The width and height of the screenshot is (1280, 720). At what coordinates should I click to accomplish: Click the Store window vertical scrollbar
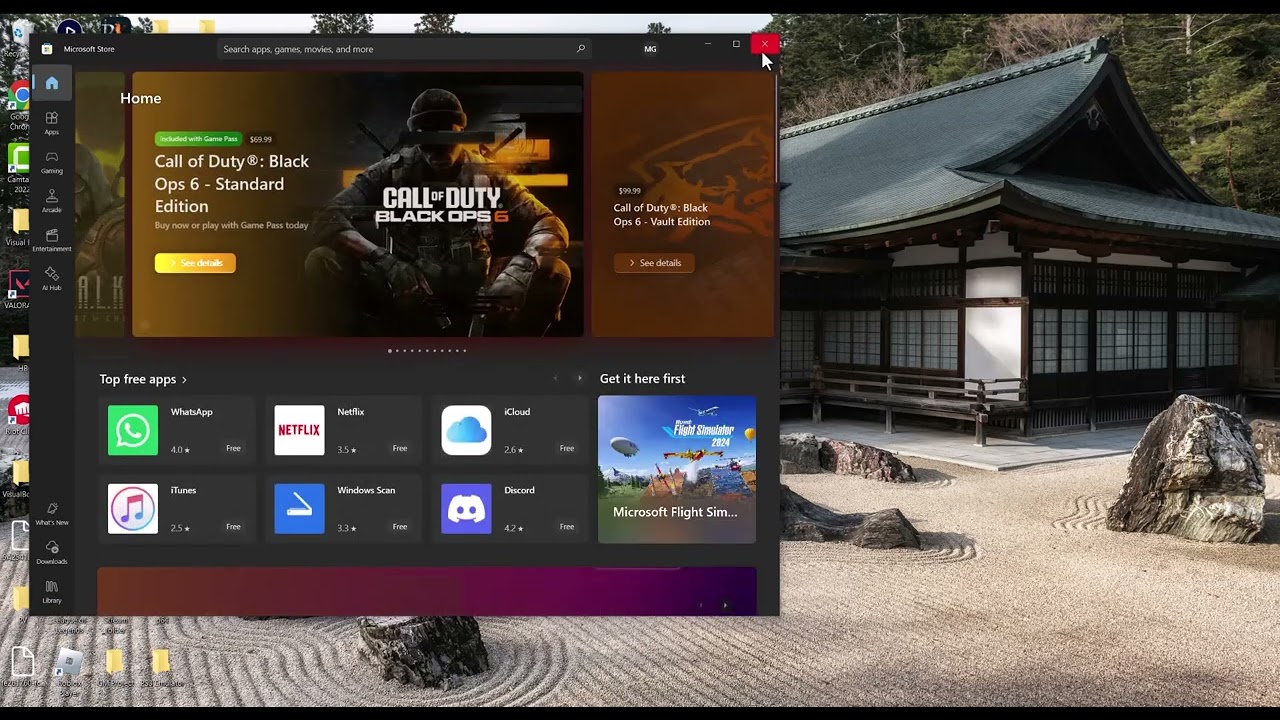[x=776, y=130]
